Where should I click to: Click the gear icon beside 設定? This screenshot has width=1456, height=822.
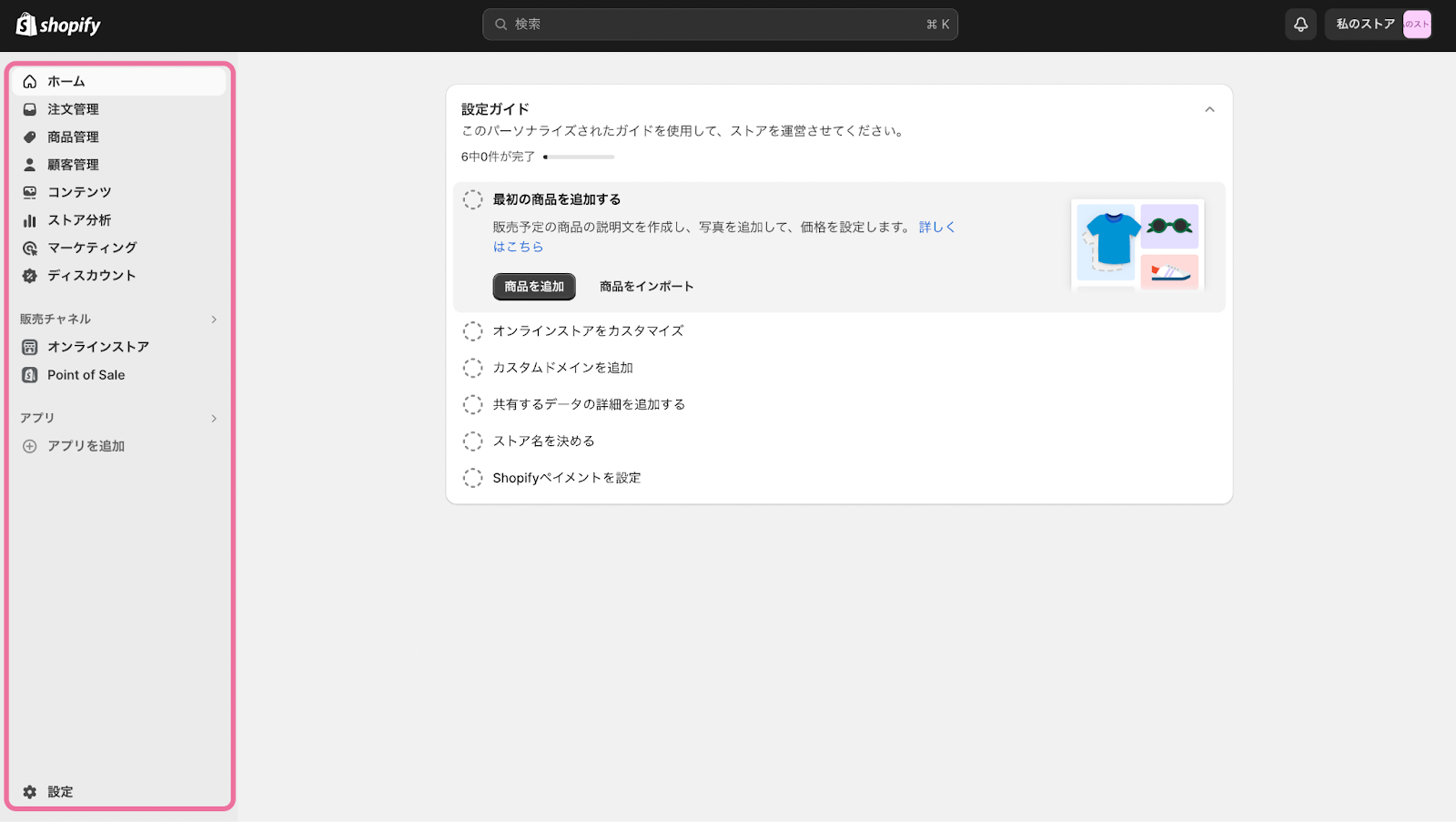(30, 792)
